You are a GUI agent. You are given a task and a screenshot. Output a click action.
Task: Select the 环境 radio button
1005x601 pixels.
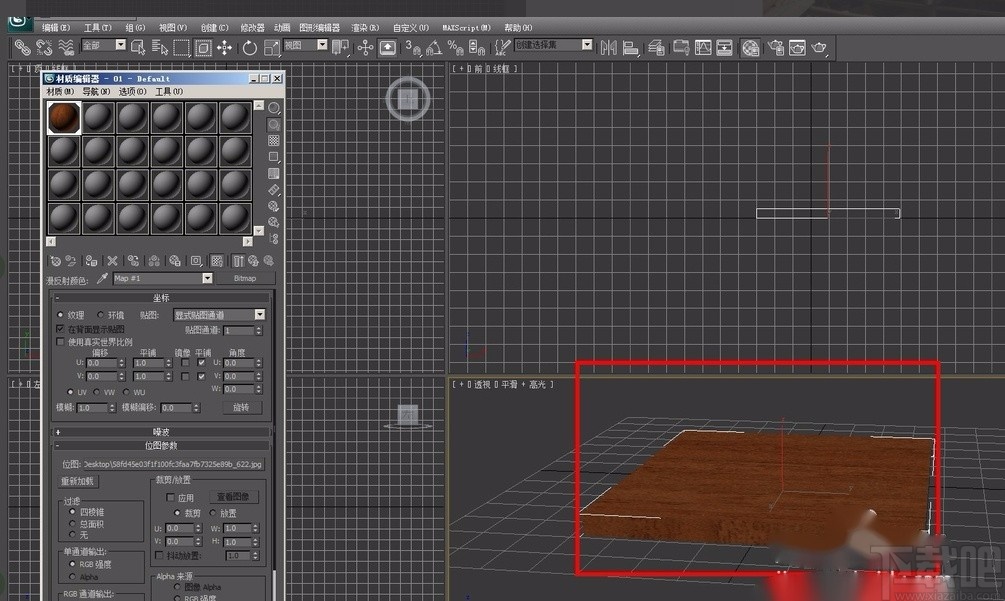pyautogui.click(x=100, y=314)
